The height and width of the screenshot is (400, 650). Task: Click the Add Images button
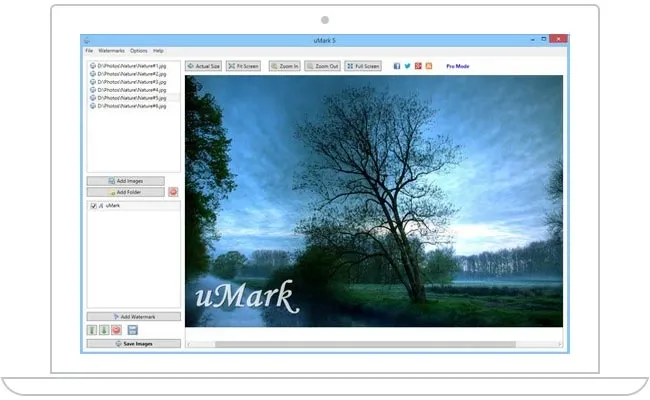(x=126, y=181)
